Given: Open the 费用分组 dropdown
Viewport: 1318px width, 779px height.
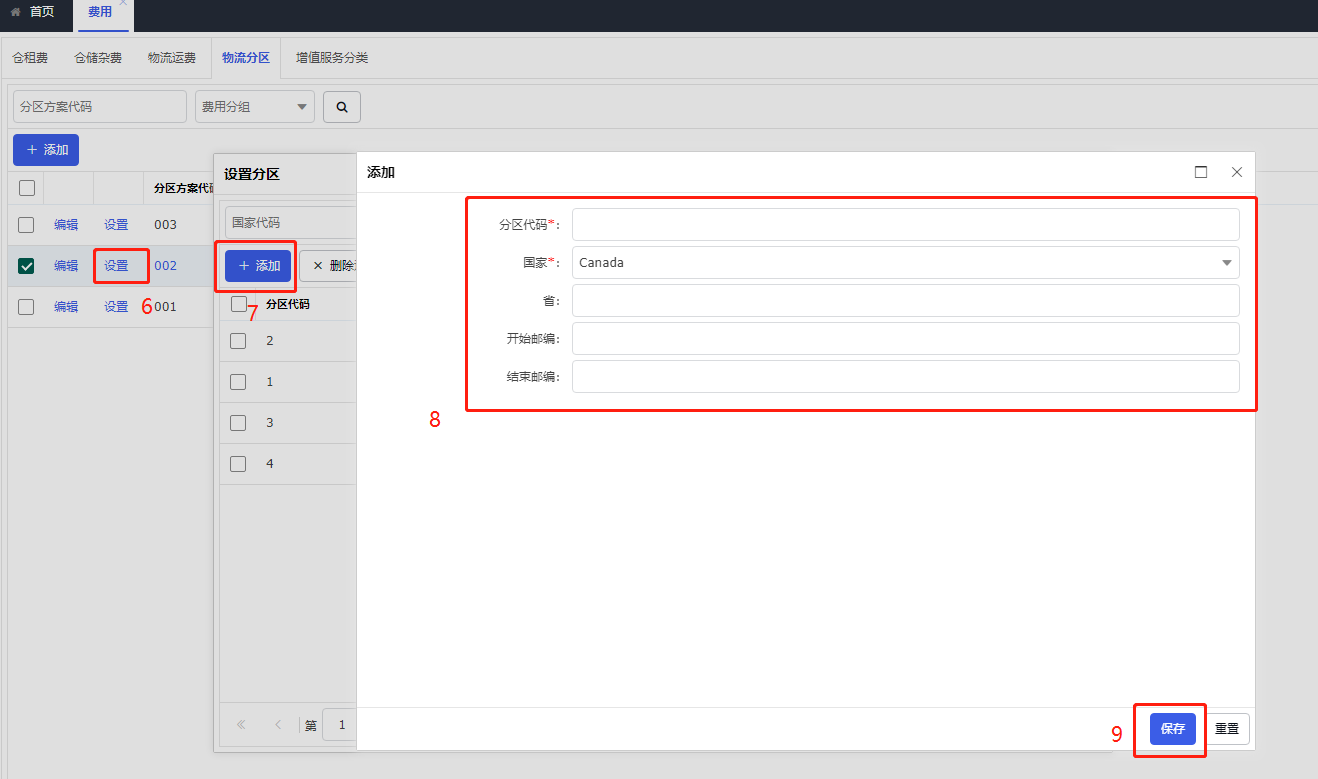Looking at the screenshot, I should point(254,107).
